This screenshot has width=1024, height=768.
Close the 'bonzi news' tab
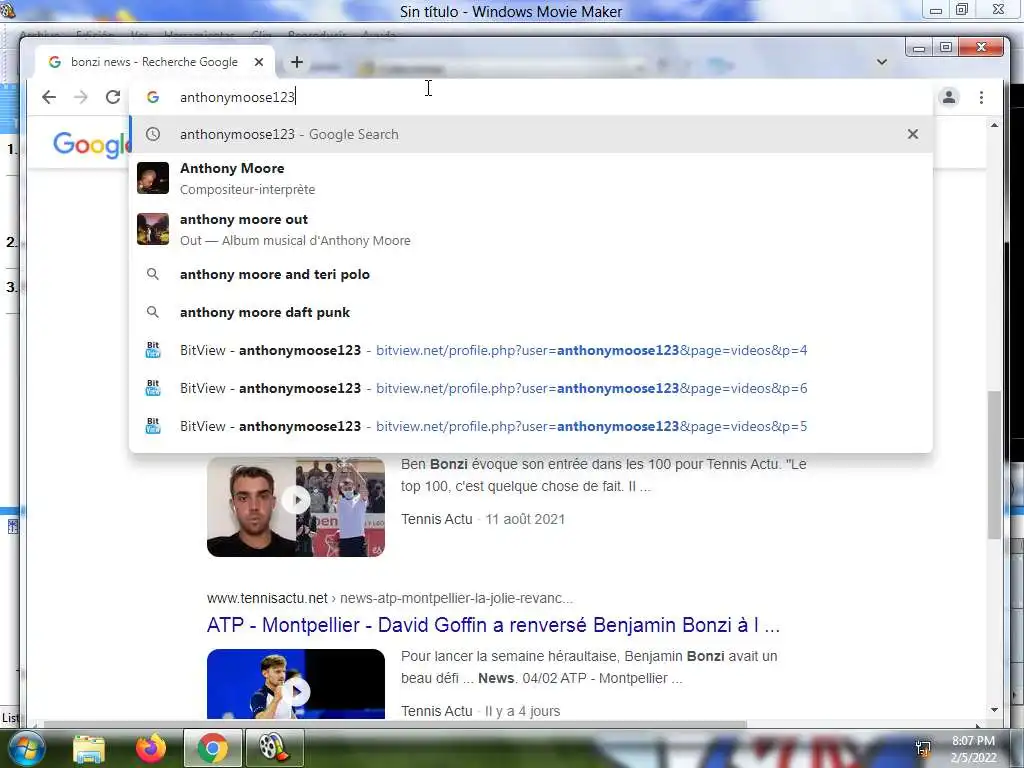coord(259,62)
